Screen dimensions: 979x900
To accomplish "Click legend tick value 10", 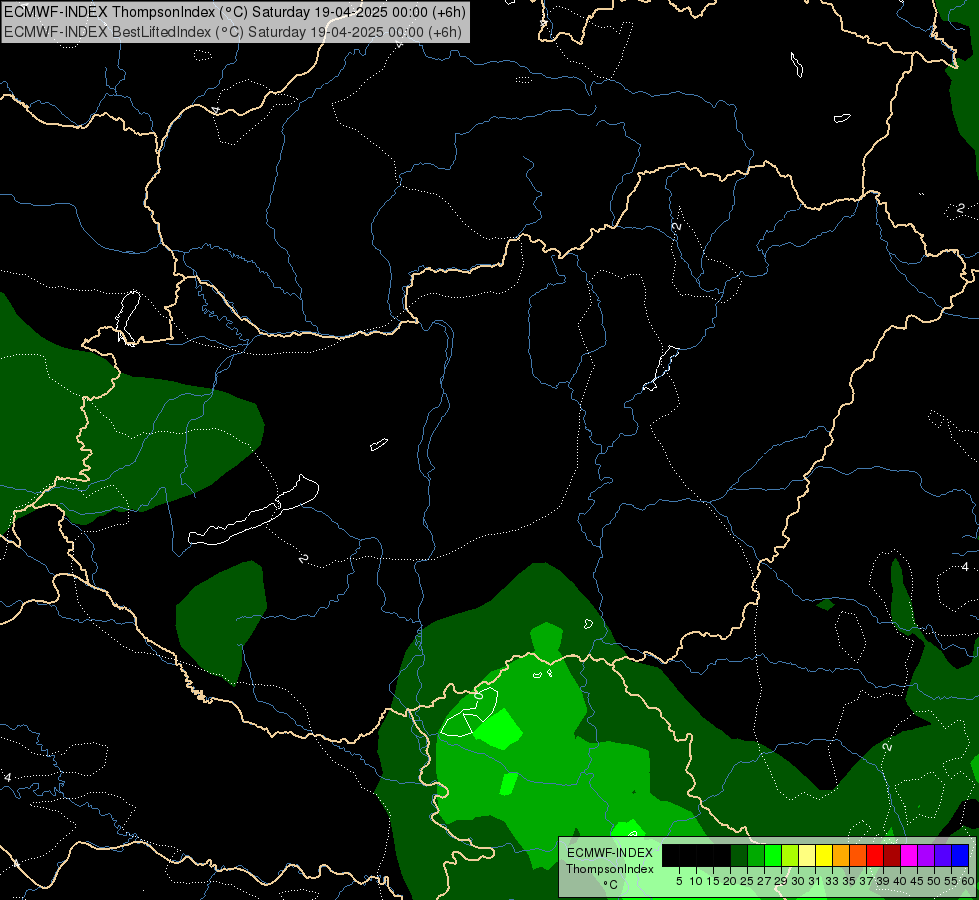I will pos(696,881).
